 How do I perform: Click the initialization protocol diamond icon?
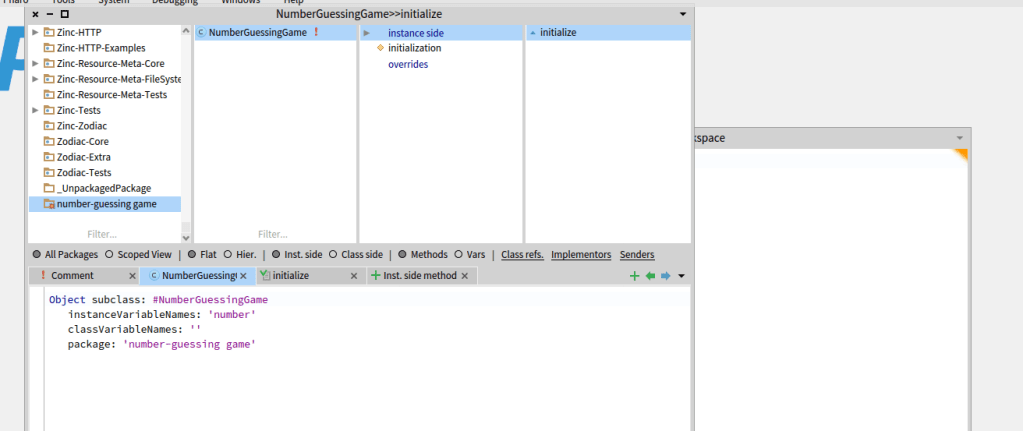[x=380, y=48]
